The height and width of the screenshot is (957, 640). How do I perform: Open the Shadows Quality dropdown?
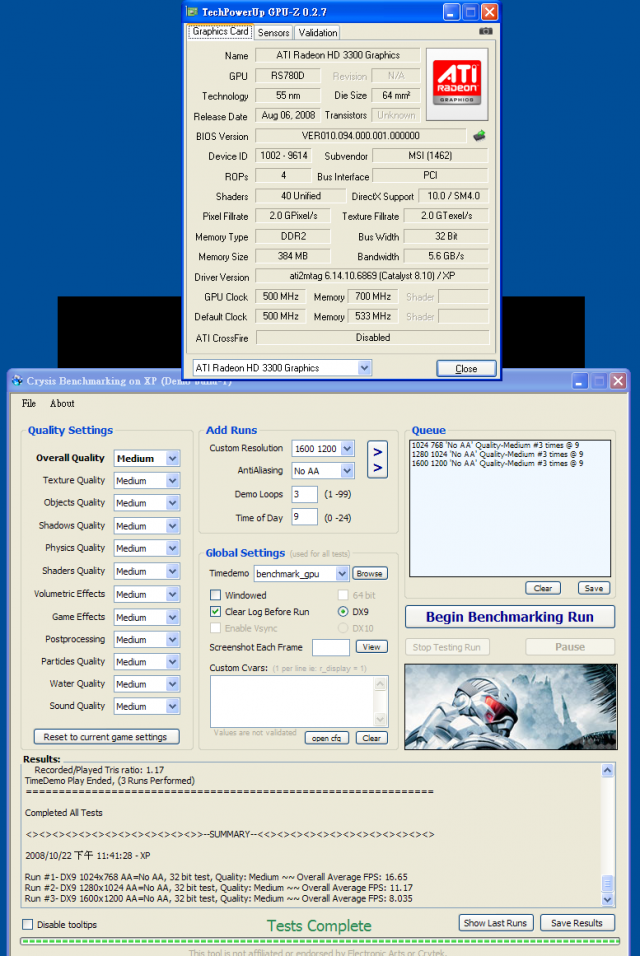[x=173, y=525]
